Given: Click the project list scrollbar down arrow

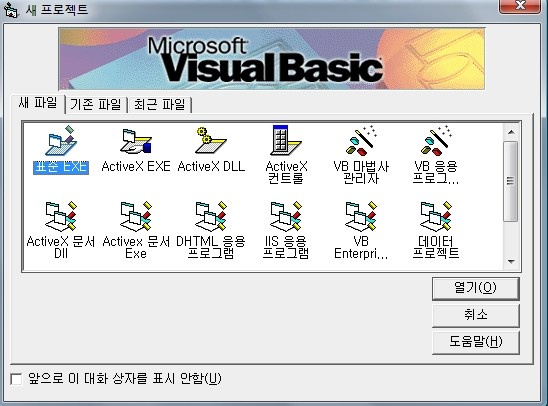Looking at the screenshot, I should [x=511, y=261].
